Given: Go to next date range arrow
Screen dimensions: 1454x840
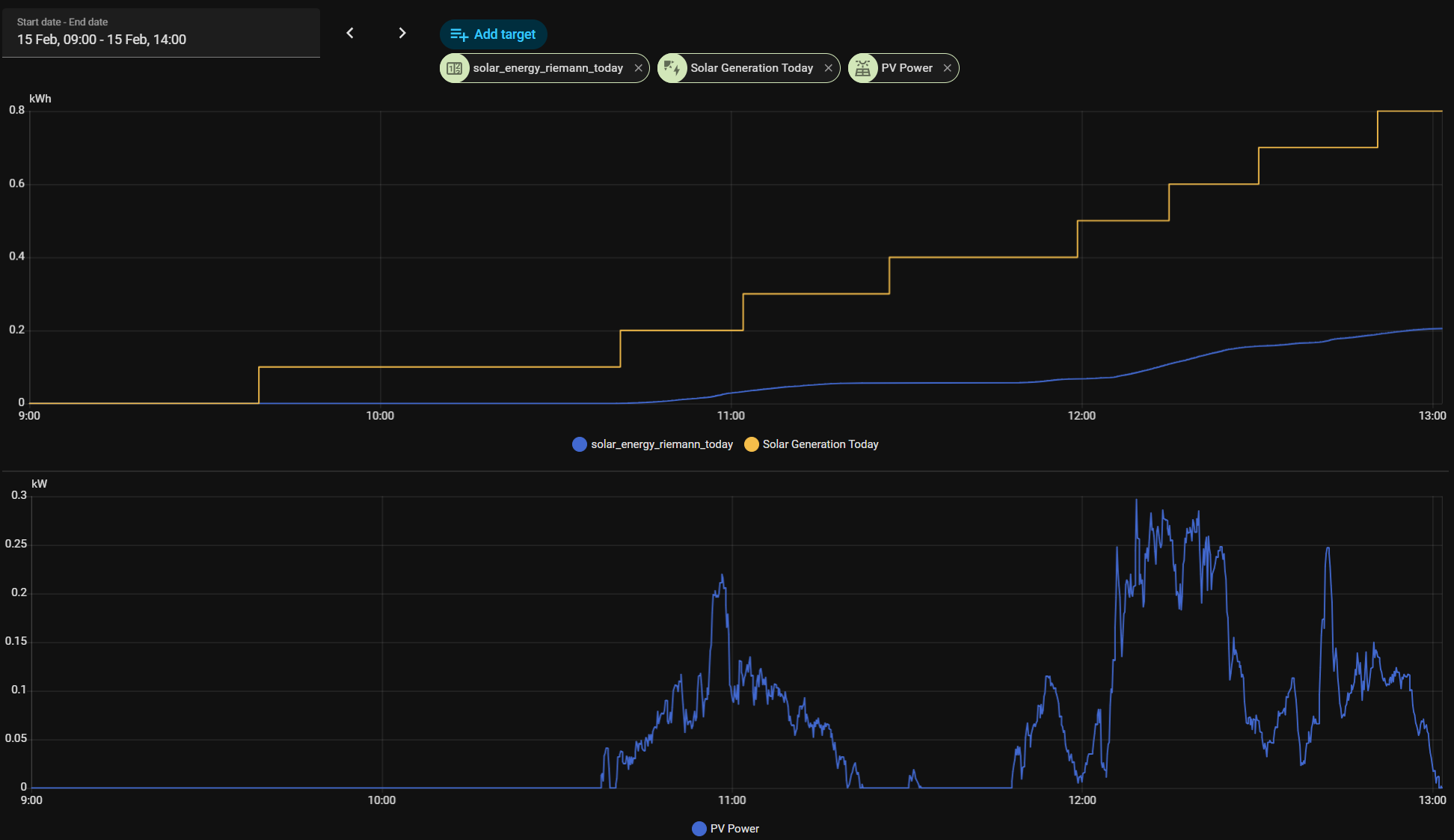Looking at the screenshot, I should click(x=402, y=33).
